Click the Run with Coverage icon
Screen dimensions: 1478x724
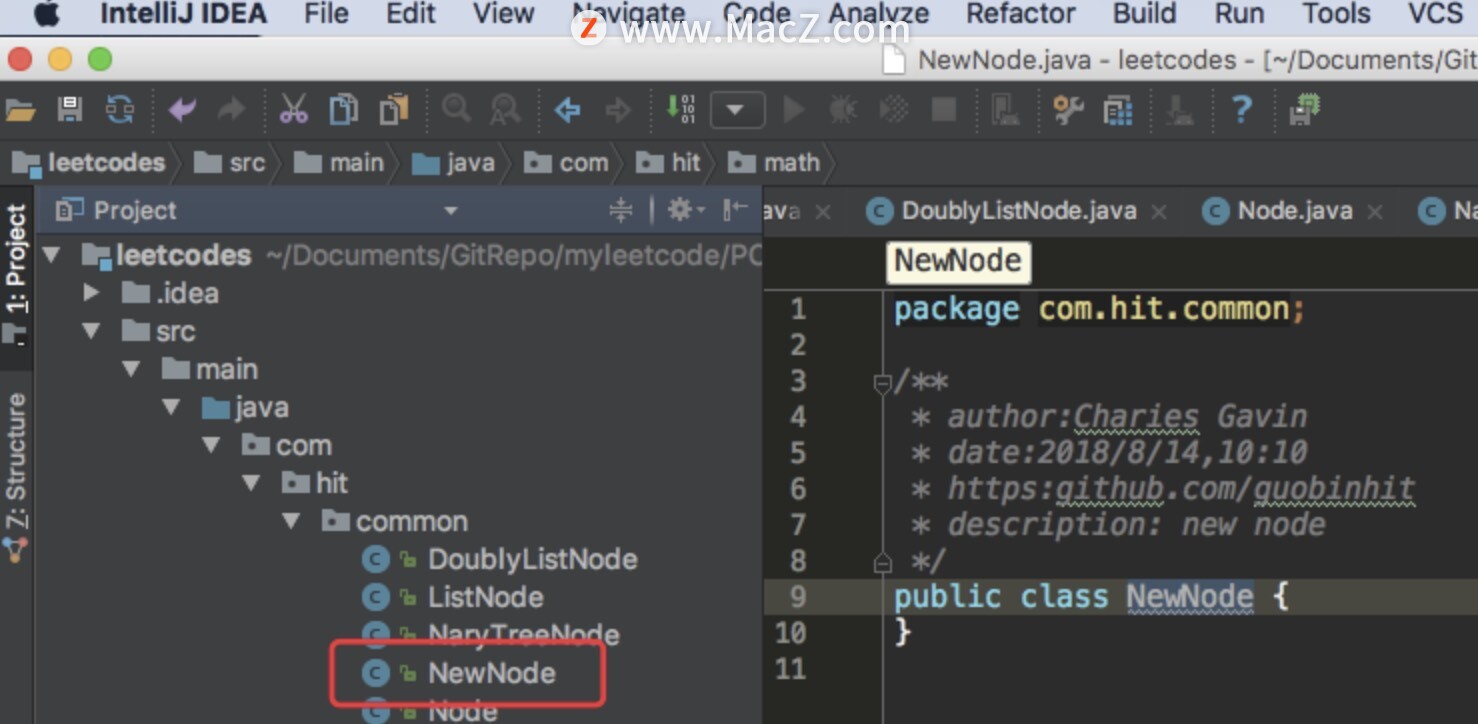[x=893, y=109]
